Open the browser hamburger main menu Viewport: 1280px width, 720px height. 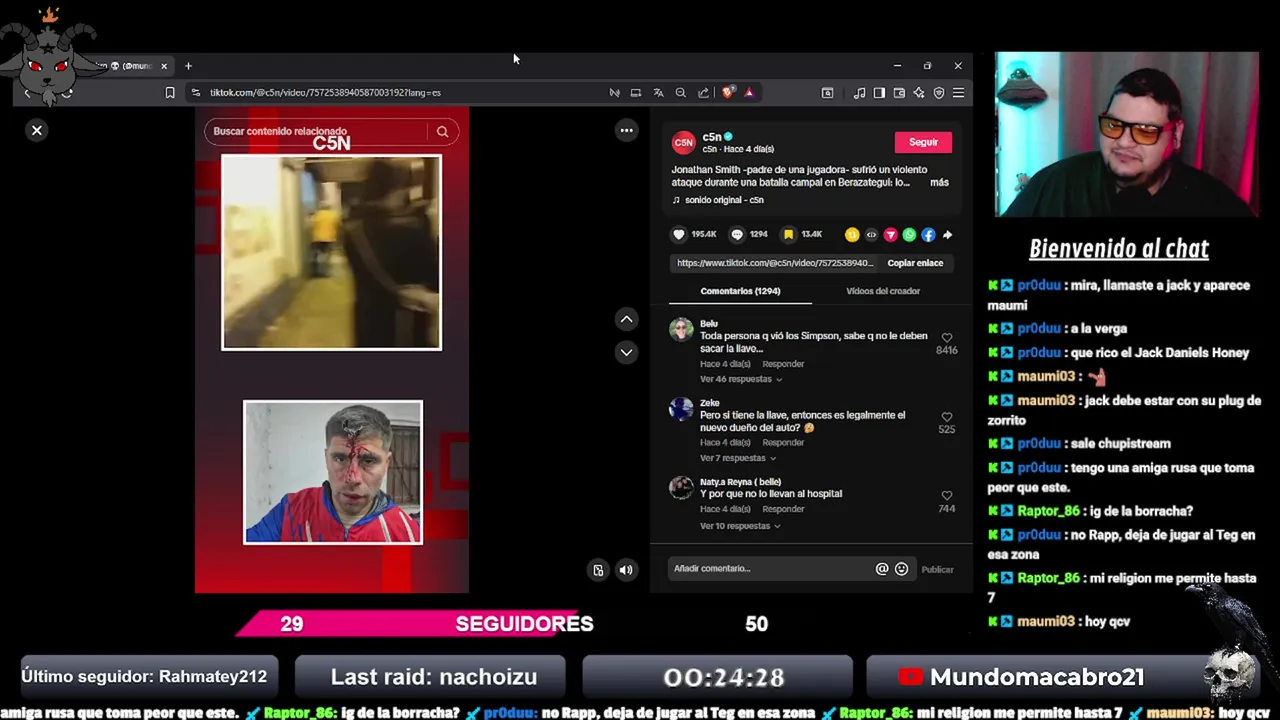[x=958, y=93]
